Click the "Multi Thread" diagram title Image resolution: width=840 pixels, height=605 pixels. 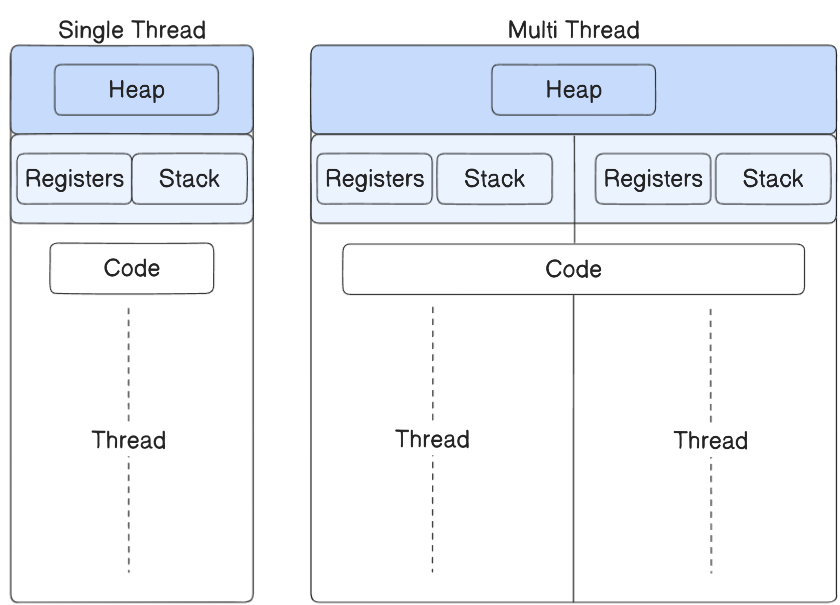(x=574, y=30)
